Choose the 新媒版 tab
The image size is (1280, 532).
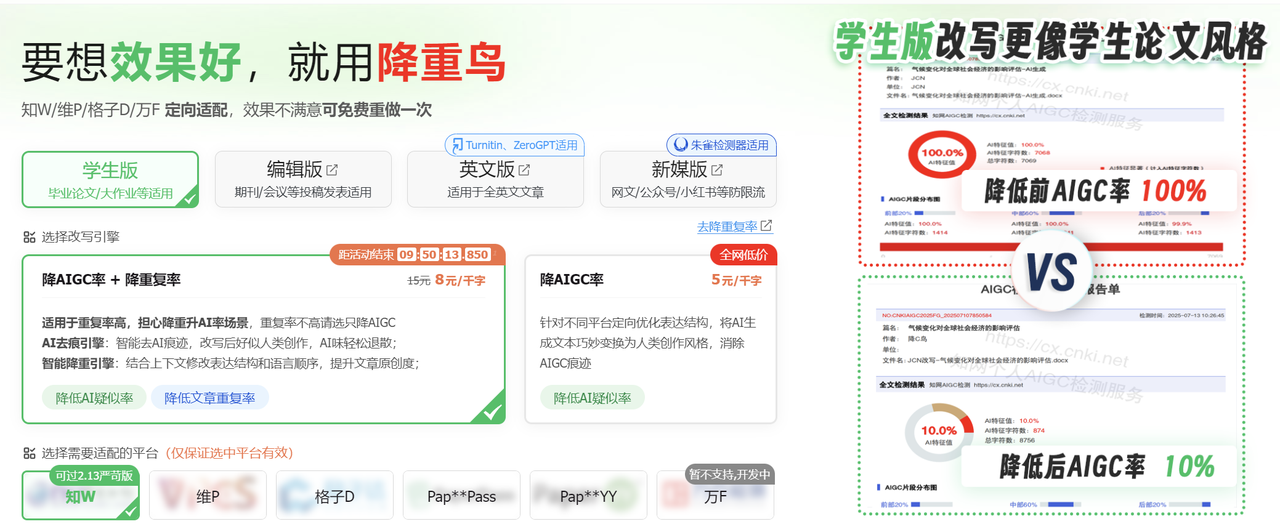click(x=688, y=179)
